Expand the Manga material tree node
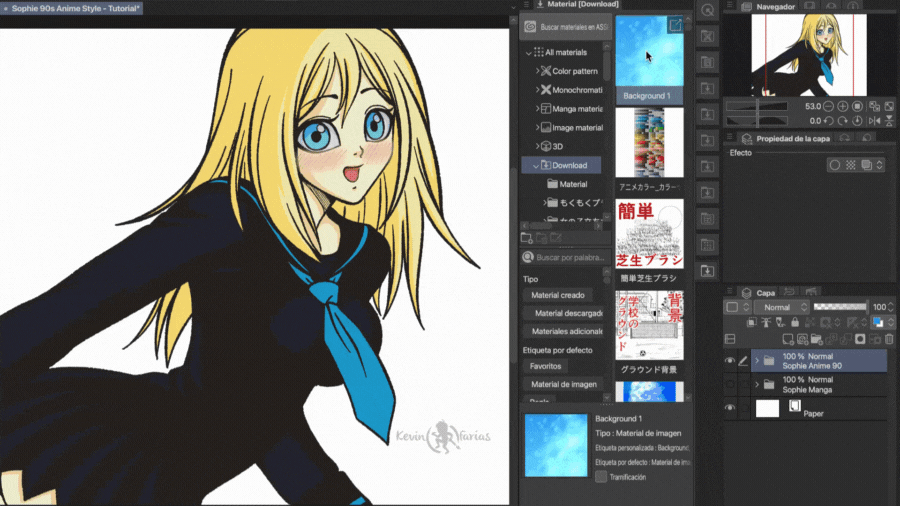The height and width of the screenshot is (506, 900). pos(537,108)
